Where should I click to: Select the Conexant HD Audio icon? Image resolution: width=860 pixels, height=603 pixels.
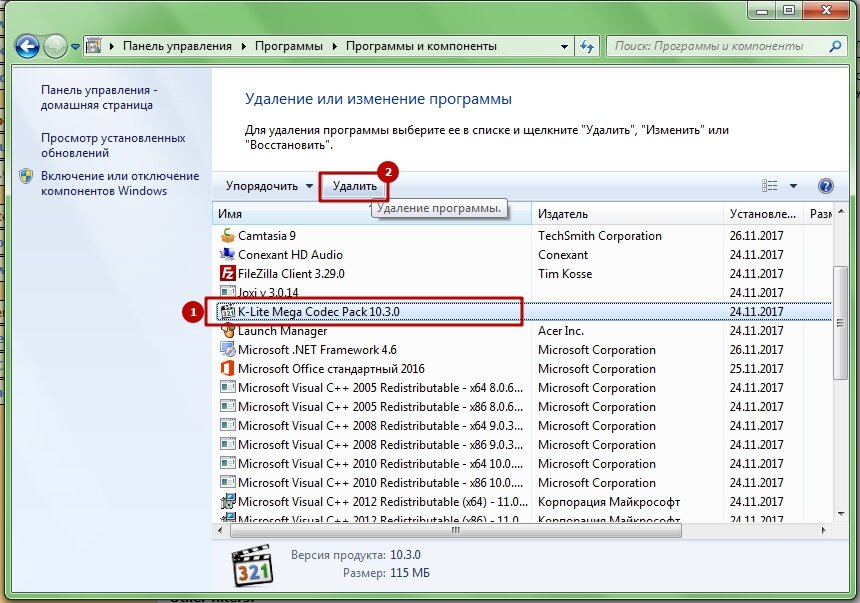pyautogui.click(x=228, y=254)
